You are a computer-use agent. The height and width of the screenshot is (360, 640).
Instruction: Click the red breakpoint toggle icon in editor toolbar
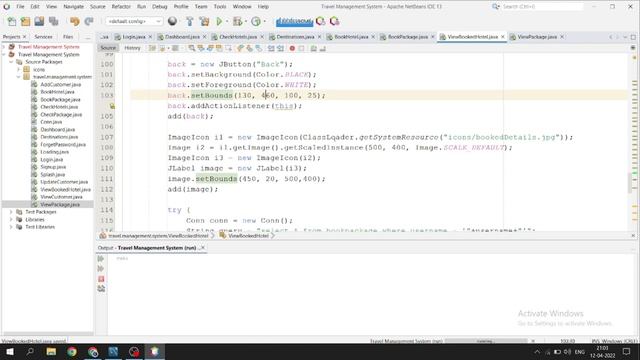pos(292,48)
